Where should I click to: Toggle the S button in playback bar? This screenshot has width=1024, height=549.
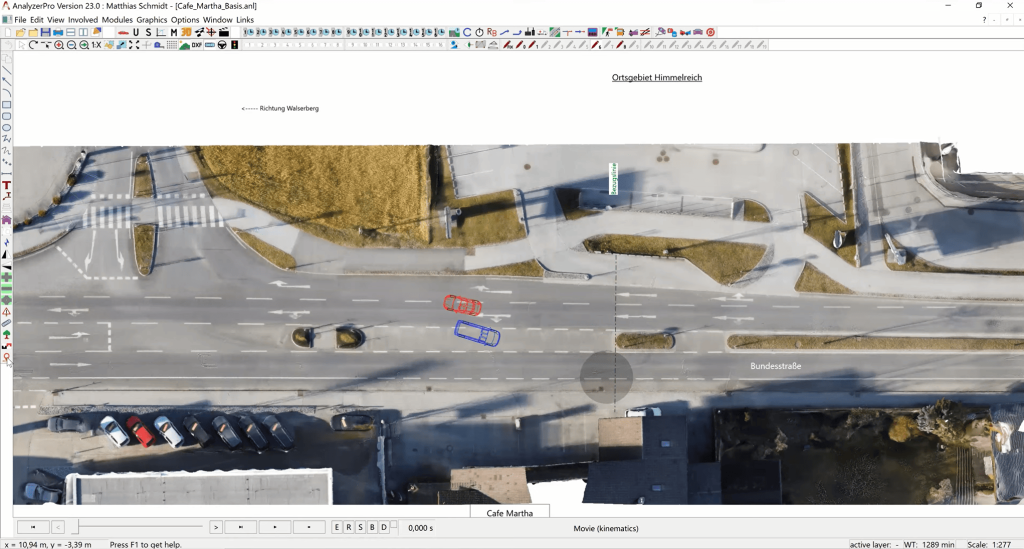(360, 527)
